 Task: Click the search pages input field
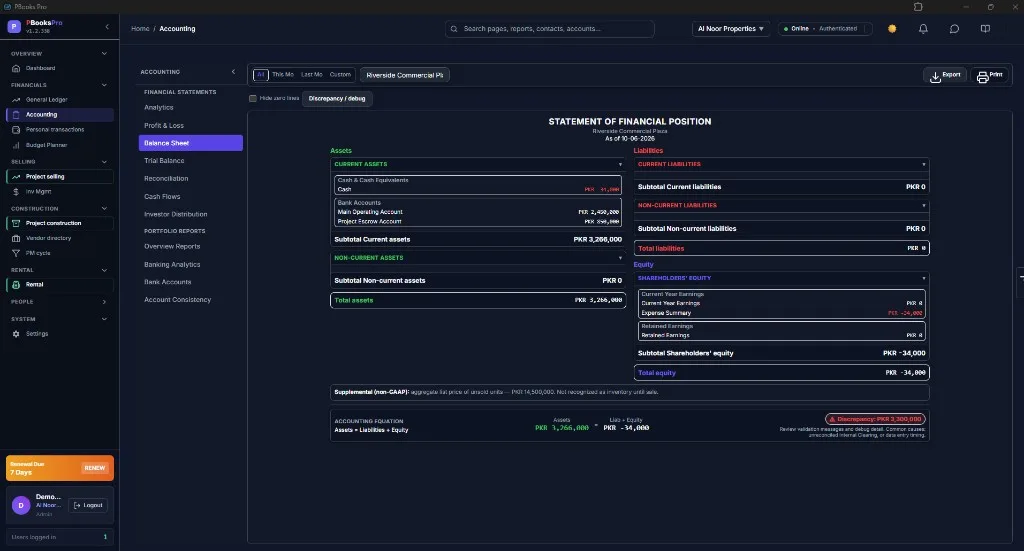tap(550, 29)
